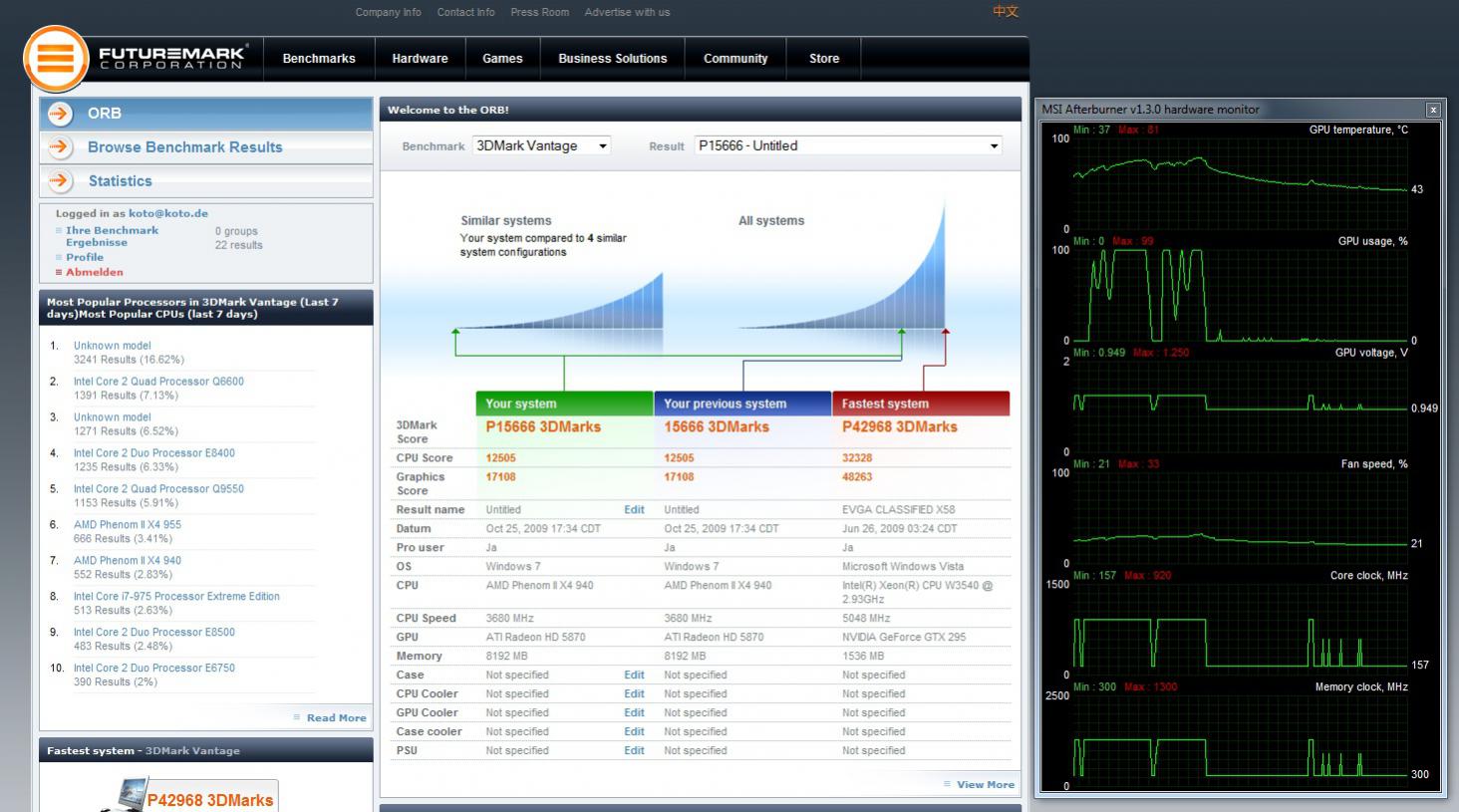Screen dimensions: 1459x812
Task: Click Abmelden to log out
Action: [95, 272]
